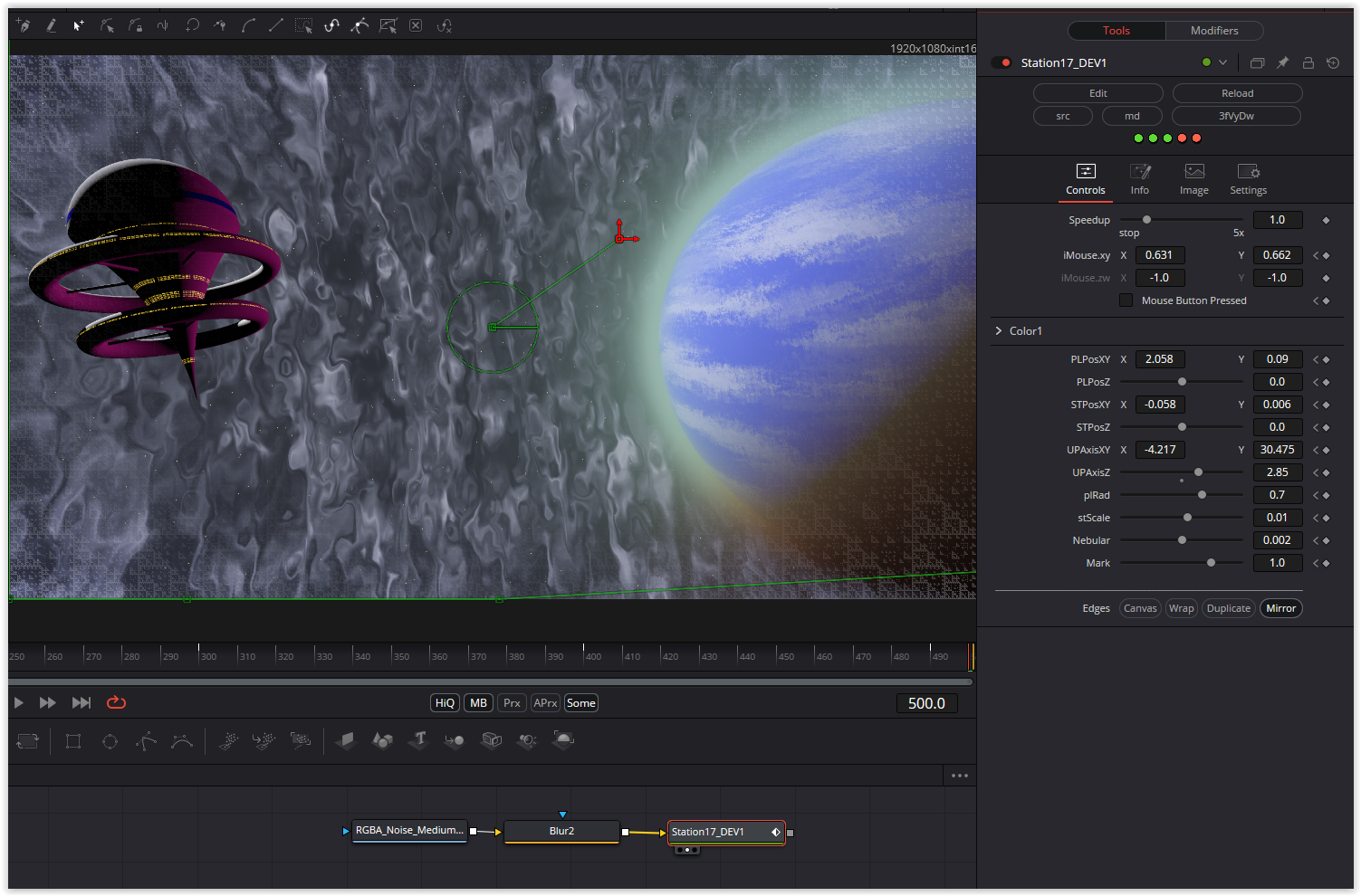
Task: Enable the Mouse Button Pressed checkbox
Action: click(x=1126, y=300)
